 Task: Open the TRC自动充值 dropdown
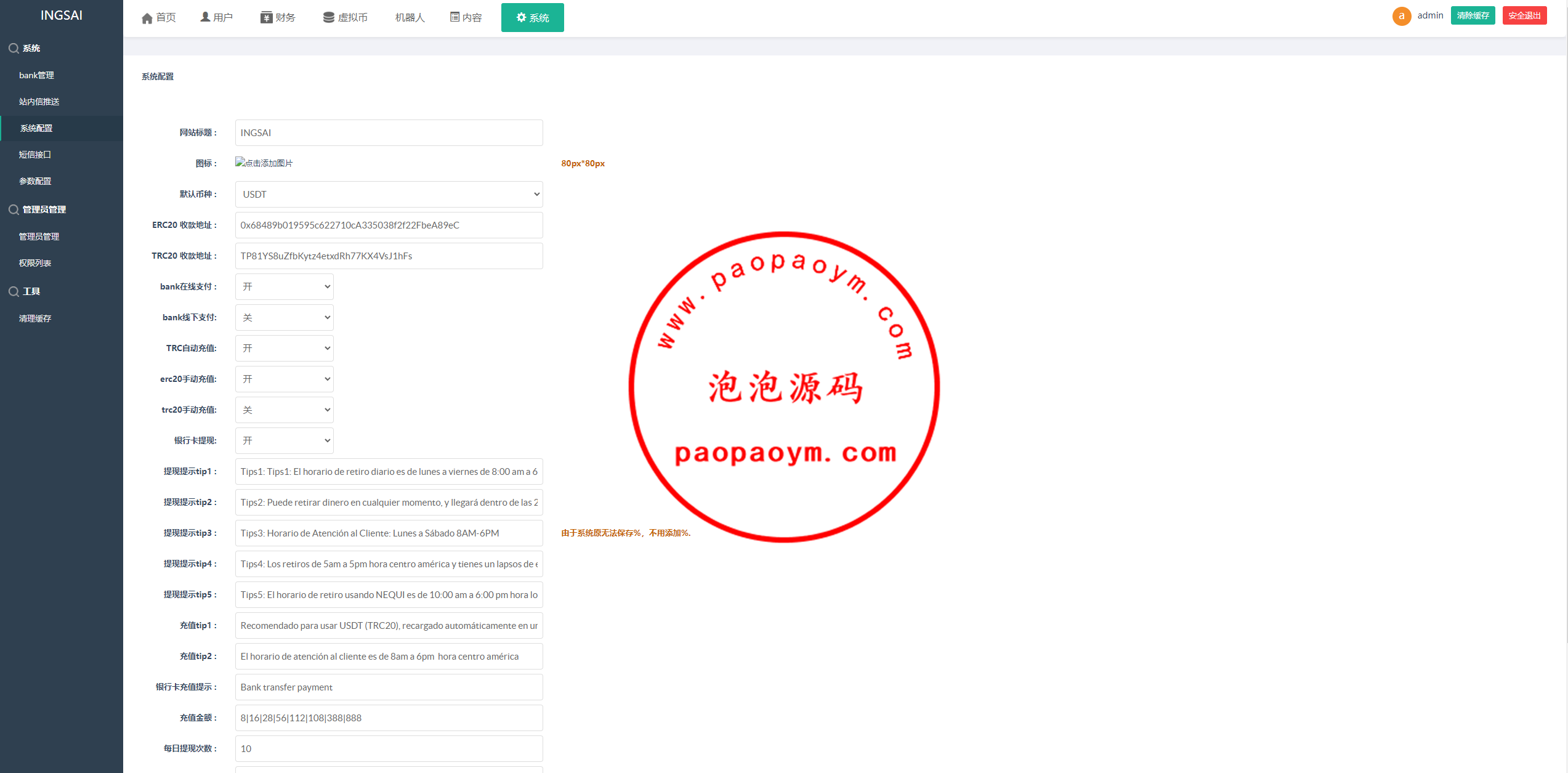click(284, 348)
